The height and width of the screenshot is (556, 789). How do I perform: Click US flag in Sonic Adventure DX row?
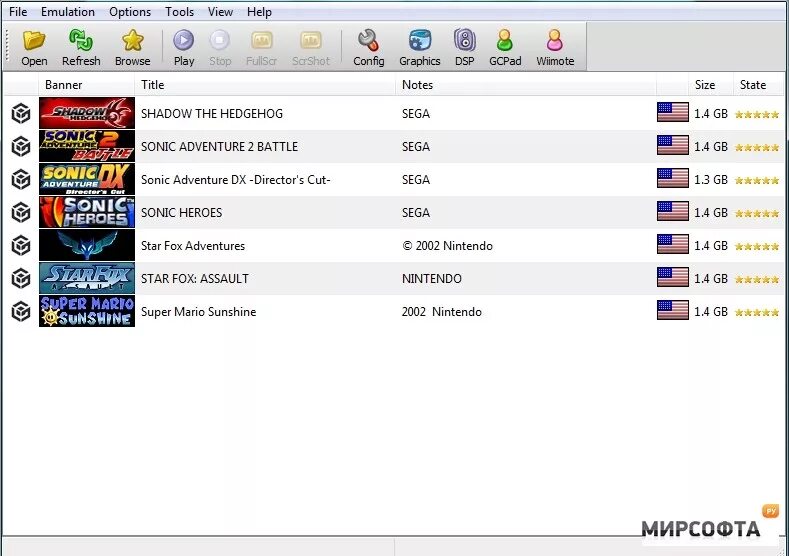673,178
